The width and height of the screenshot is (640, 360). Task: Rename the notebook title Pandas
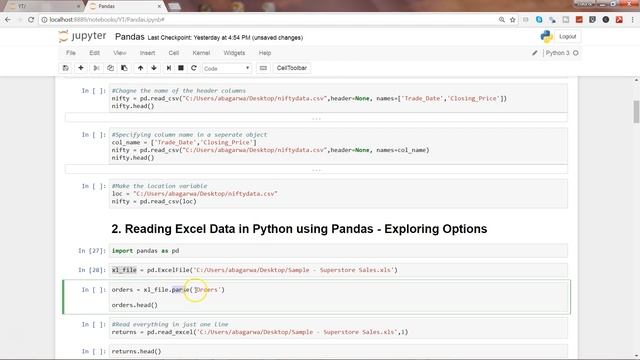tap(130, 37)
